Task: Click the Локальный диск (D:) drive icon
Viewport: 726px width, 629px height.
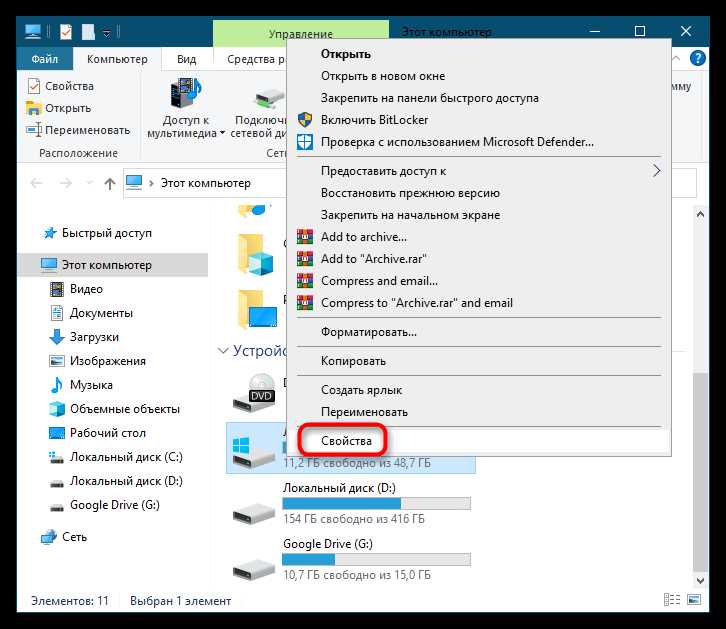Action: [x=253, y=508]
